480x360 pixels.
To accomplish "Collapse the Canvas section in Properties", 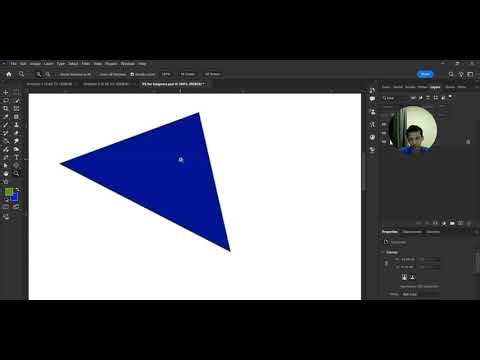I will (x=384, y=252).
